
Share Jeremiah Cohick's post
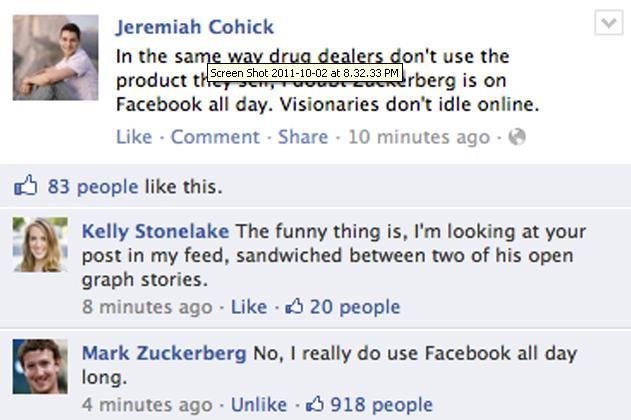303,137
